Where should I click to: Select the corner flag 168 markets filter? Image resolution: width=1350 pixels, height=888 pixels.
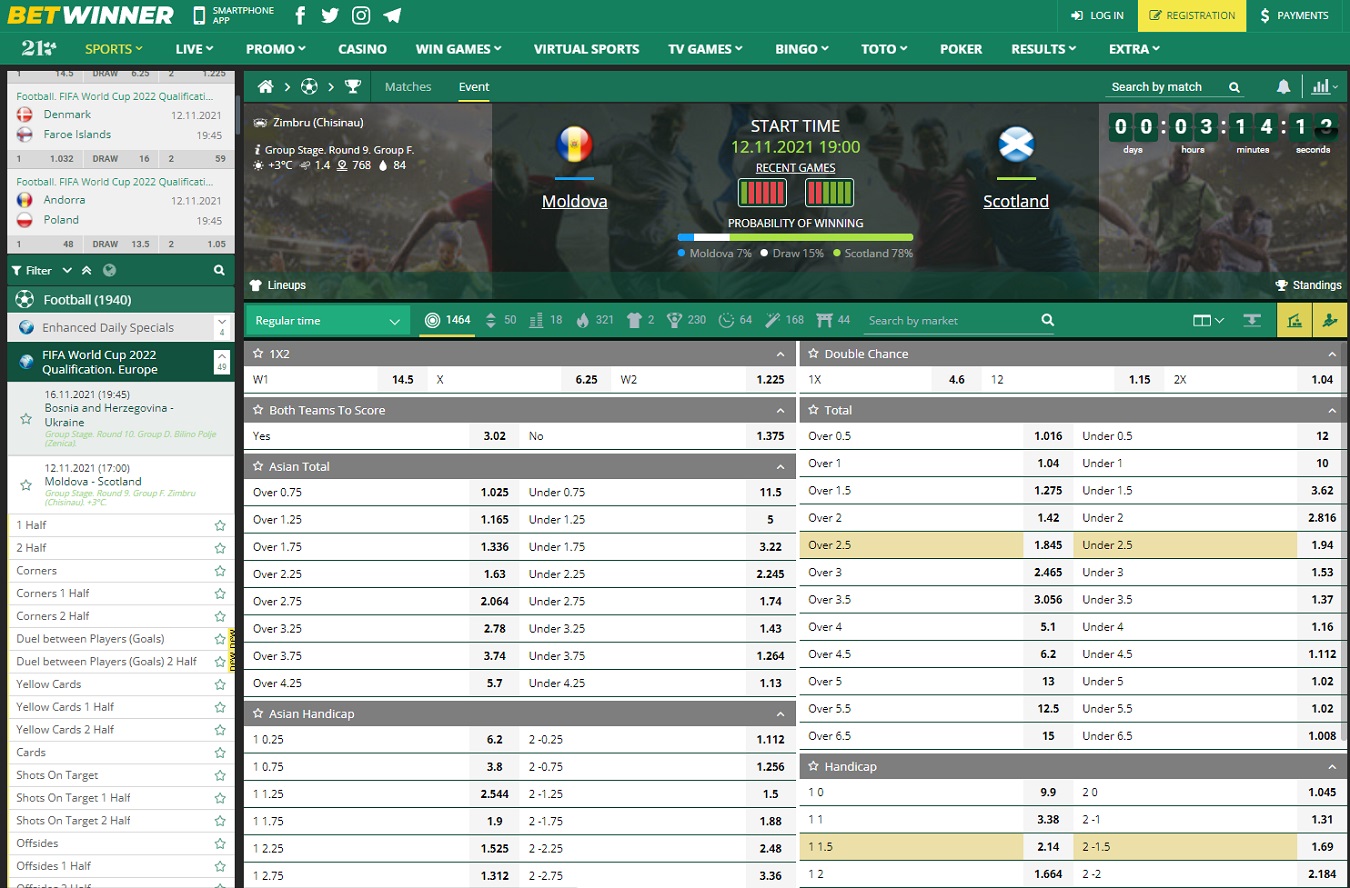pos(785,320)
